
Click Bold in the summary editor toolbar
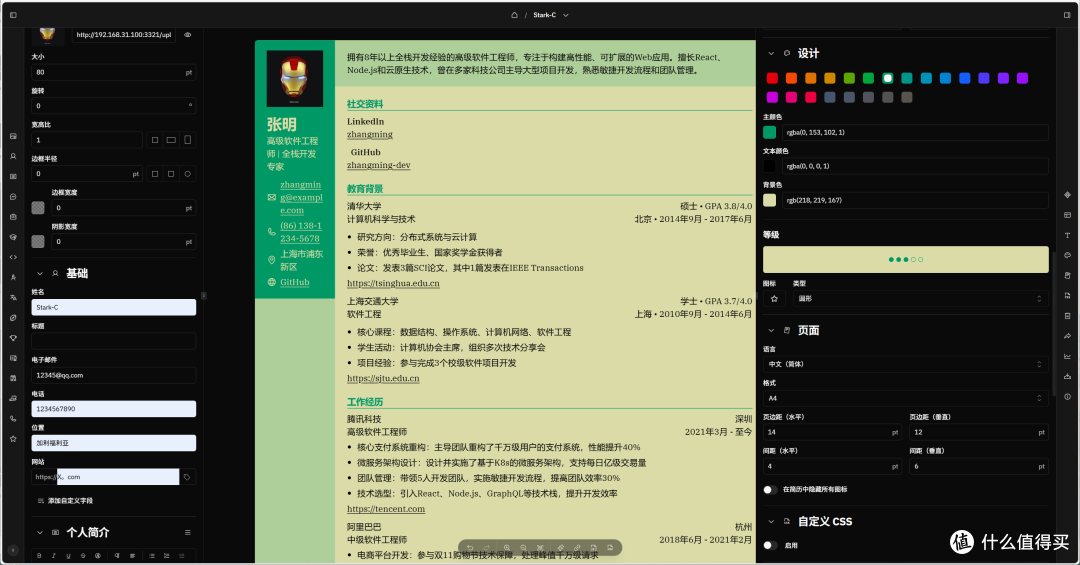pos(39,555)
